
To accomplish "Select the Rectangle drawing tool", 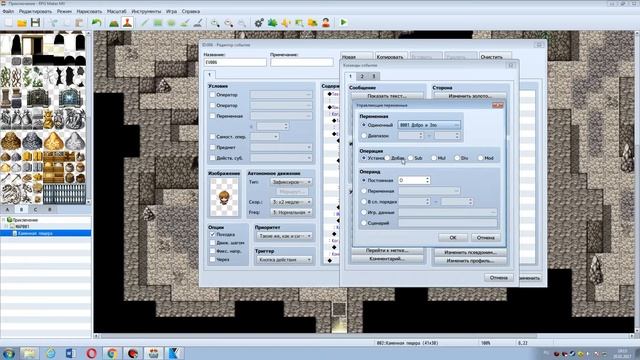I will tap(158, 23).
